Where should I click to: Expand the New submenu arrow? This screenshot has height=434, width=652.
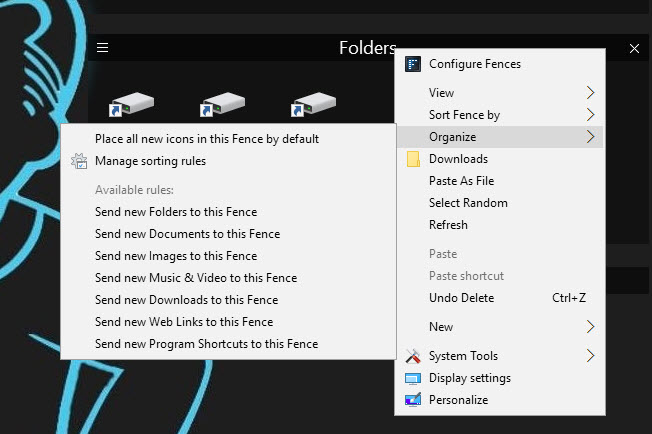[x=590, y=327]
